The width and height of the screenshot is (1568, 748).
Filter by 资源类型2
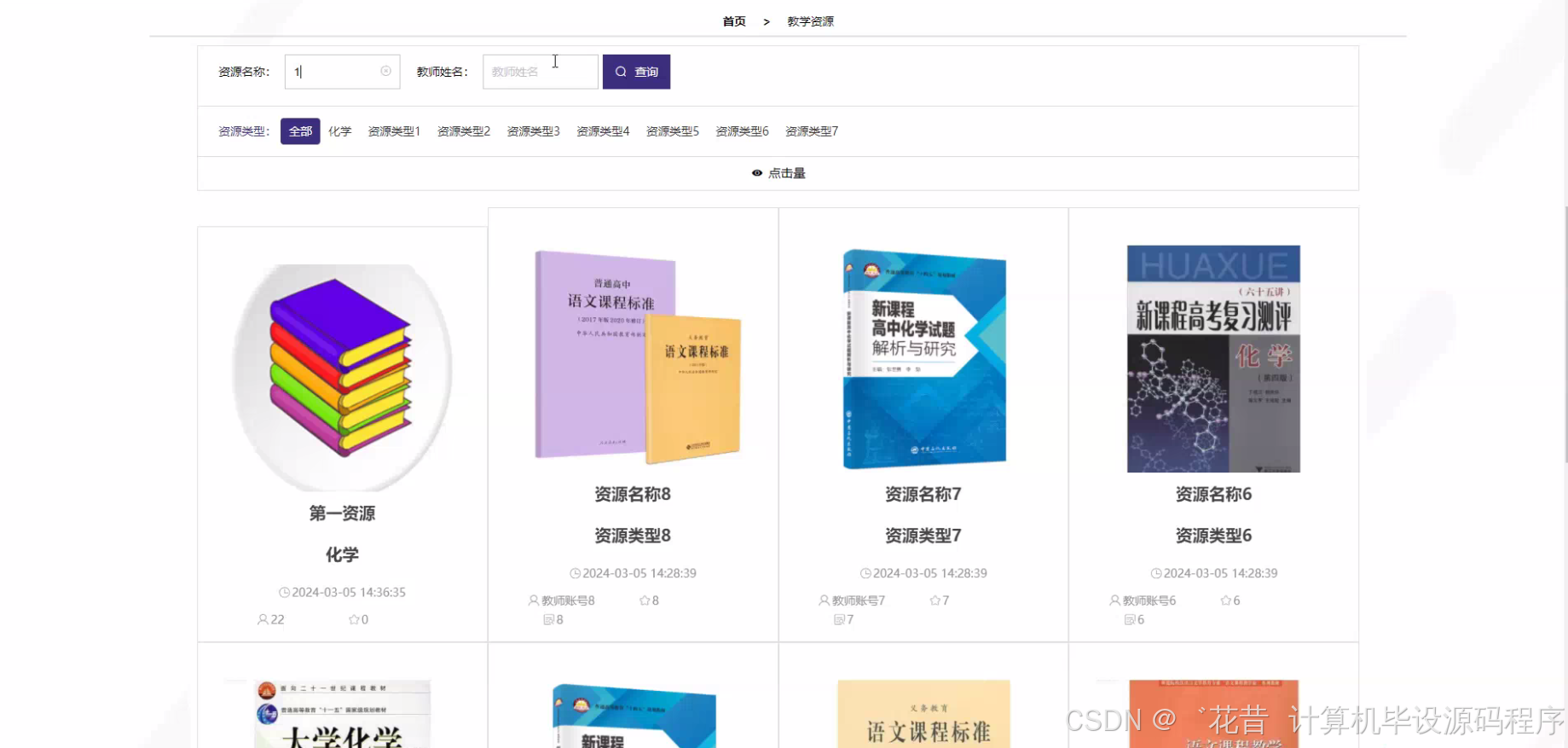[x=464, y=131]
